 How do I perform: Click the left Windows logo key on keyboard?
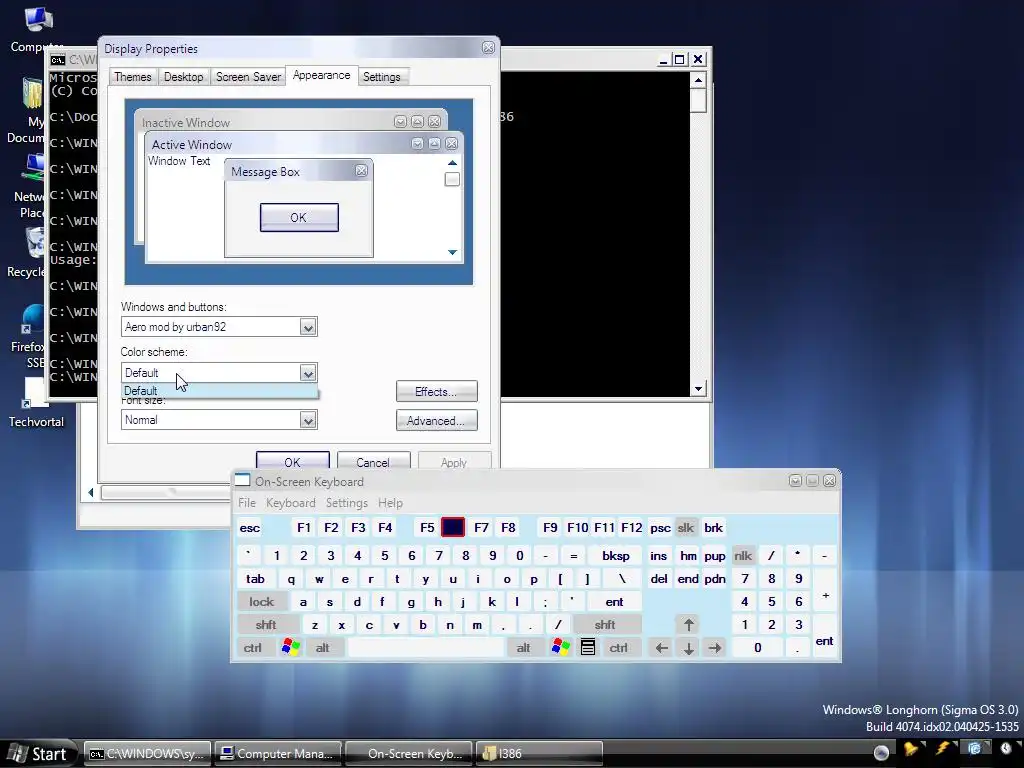[291, 647]
